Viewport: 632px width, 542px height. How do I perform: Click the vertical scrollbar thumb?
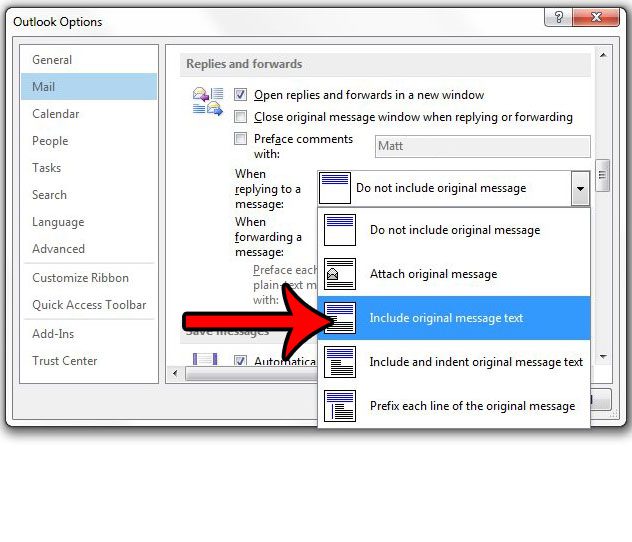point(602,177)
